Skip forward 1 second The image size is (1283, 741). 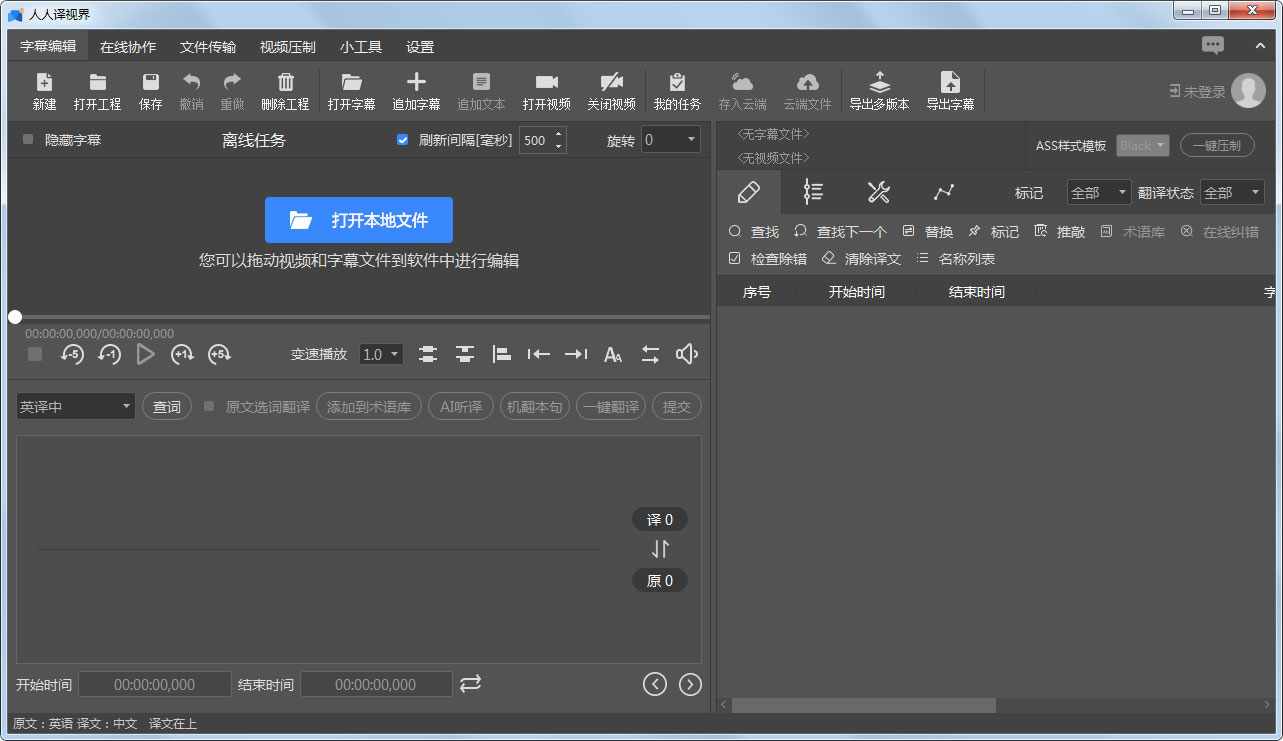point(182,354)
